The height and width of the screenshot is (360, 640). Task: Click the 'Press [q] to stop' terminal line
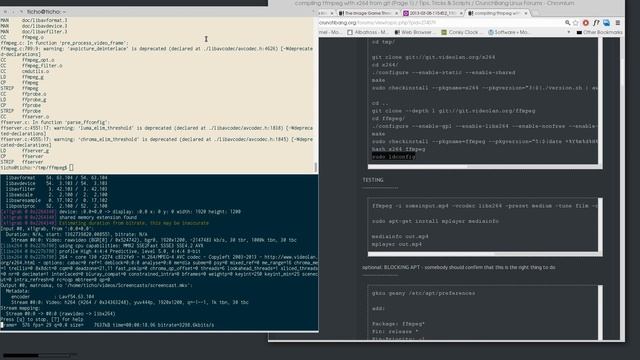[42, 320]
